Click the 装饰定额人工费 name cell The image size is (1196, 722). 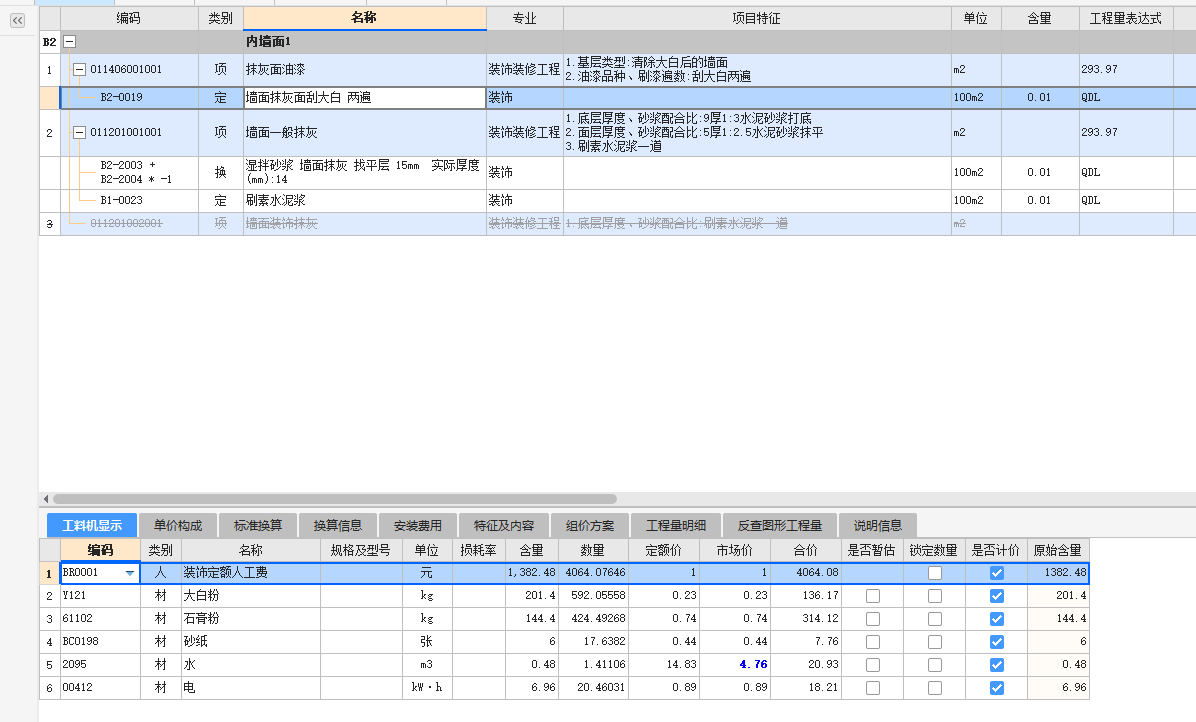click(x=251, y=573)
